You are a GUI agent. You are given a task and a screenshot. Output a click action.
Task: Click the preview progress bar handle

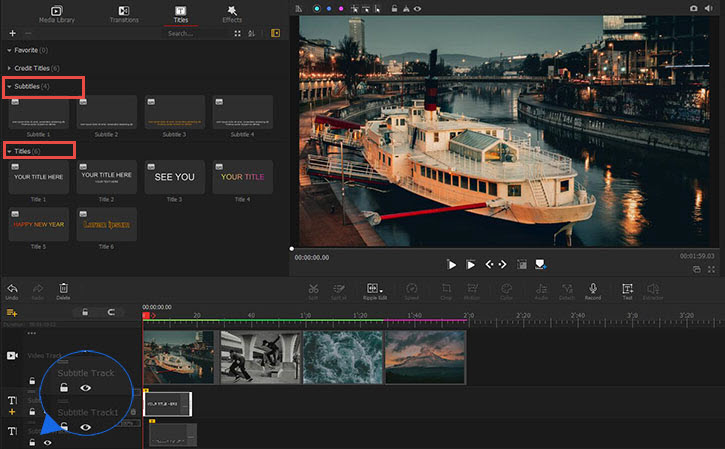(x=292, y=247)
